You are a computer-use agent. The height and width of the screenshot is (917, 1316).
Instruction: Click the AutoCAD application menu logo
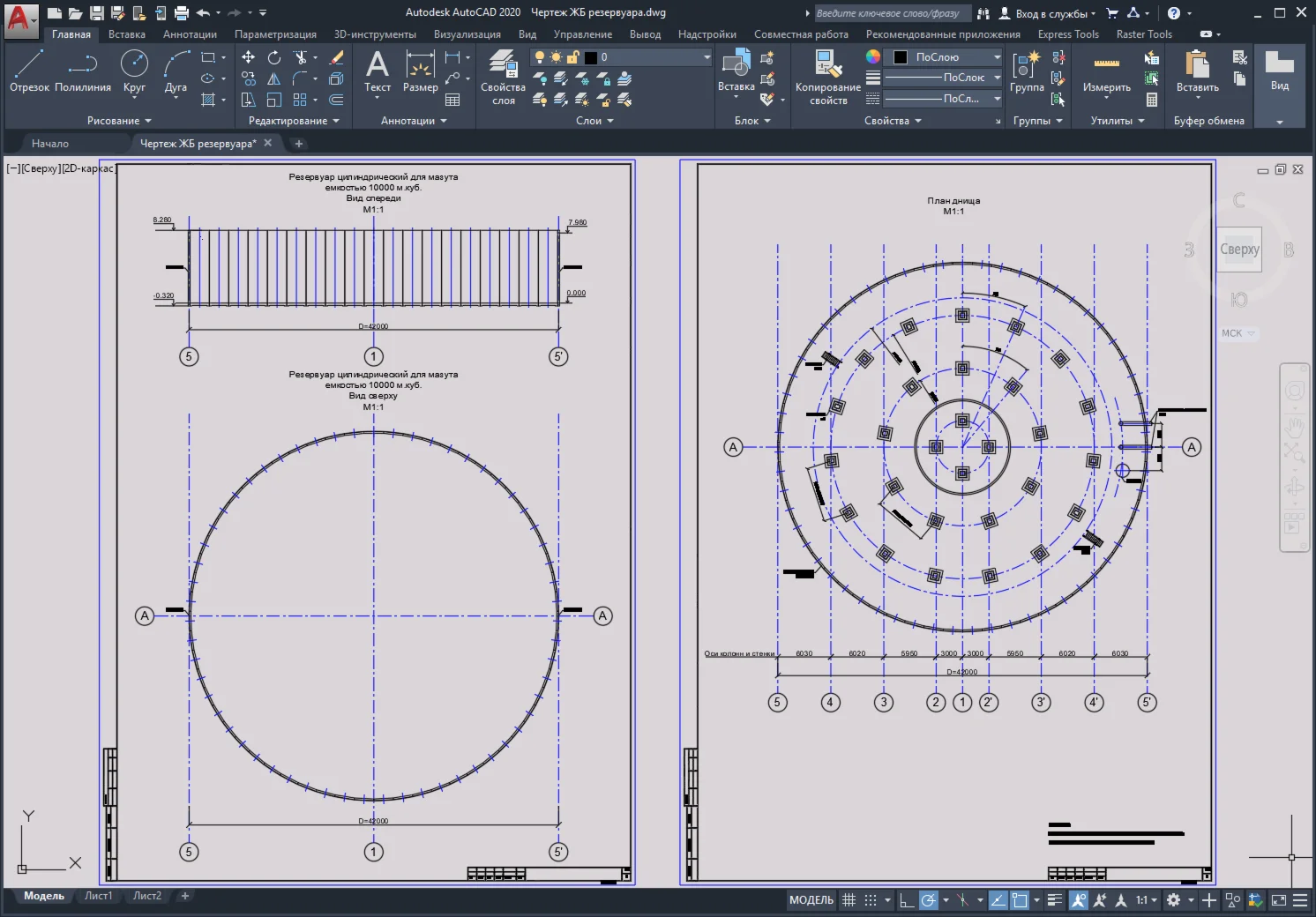point(20,19)
